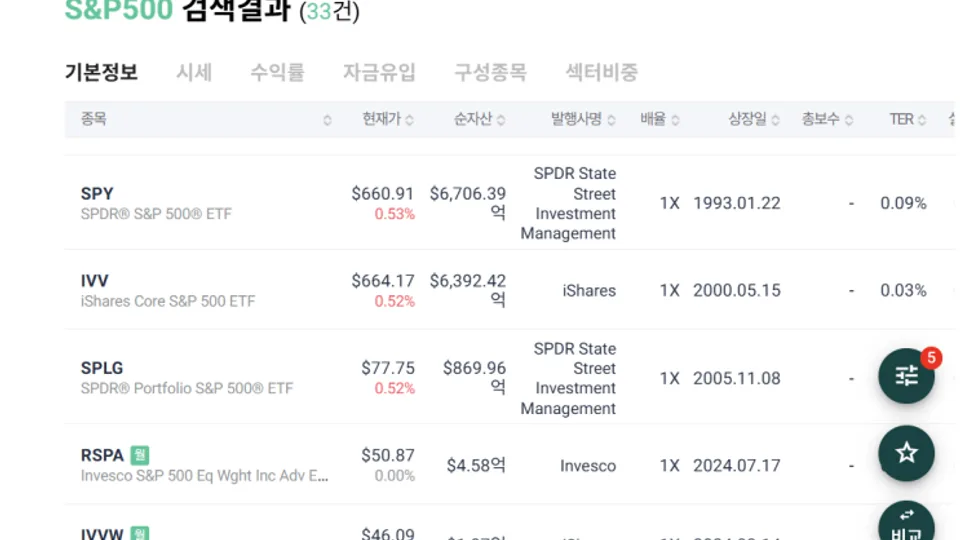The image size is (960, 540).
Task: Tap the star favorites floating button
Action: point(906,453)
